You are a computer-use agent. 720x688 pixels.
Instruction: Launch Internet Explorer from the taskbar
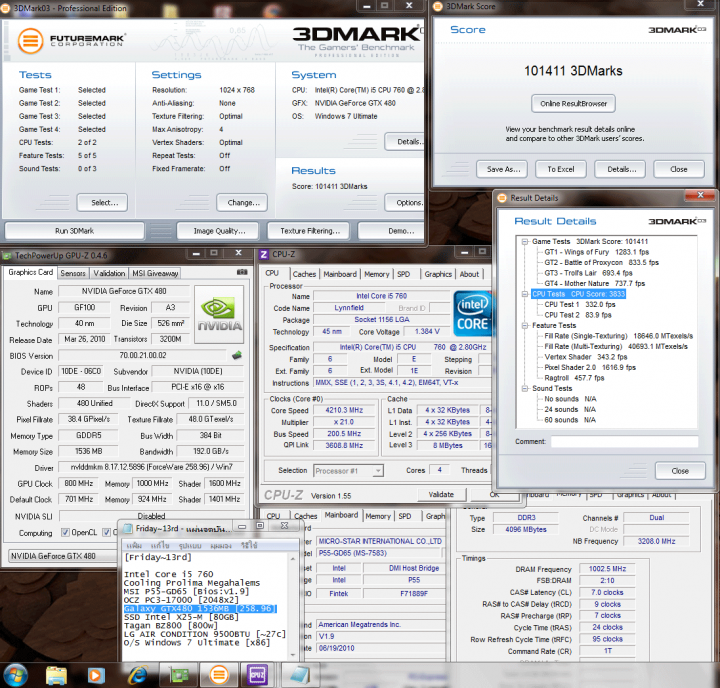137,675
